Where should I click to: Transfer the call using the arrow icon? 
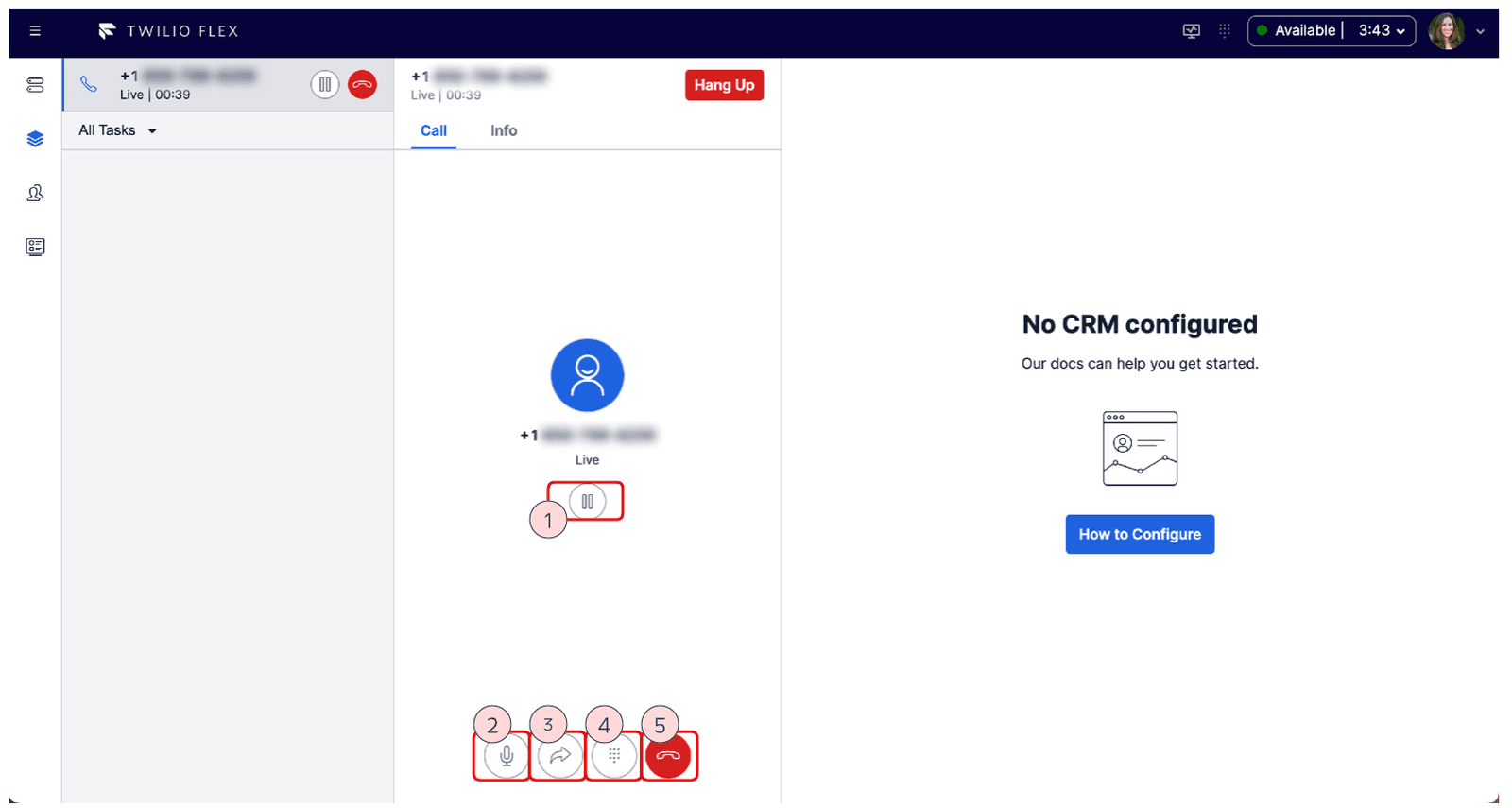[x=560, y=756]
